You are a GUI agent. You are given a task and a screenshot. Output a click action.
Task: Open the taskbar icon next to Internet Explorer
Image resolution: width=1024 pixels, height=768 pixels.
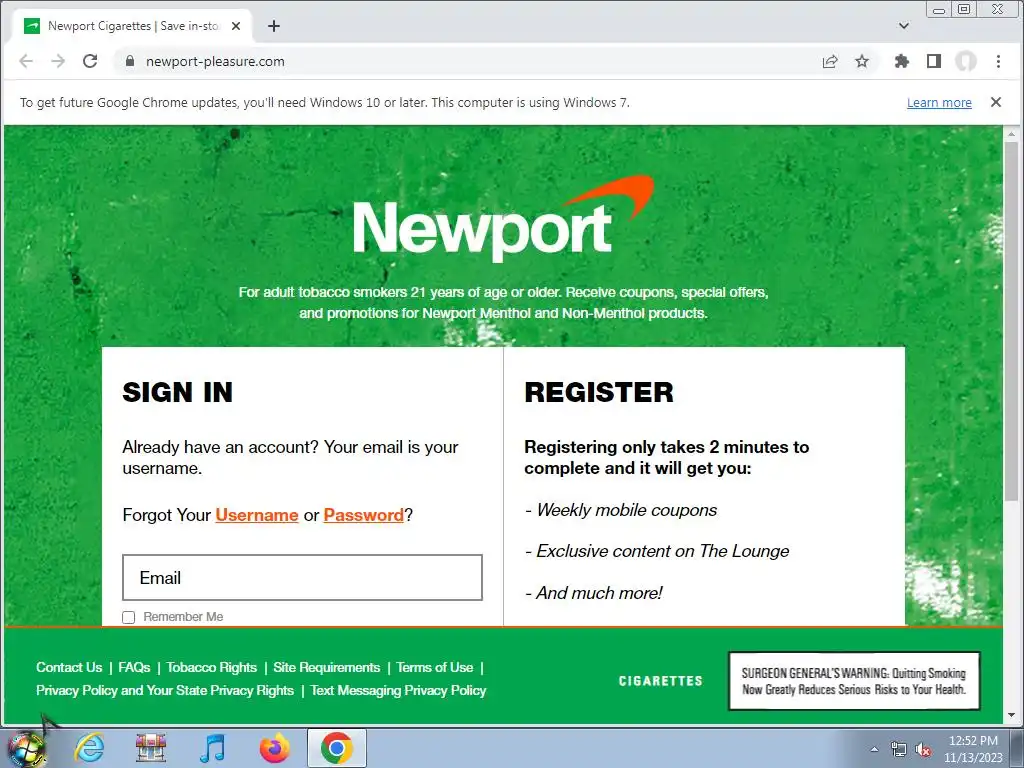coord(151,748)
